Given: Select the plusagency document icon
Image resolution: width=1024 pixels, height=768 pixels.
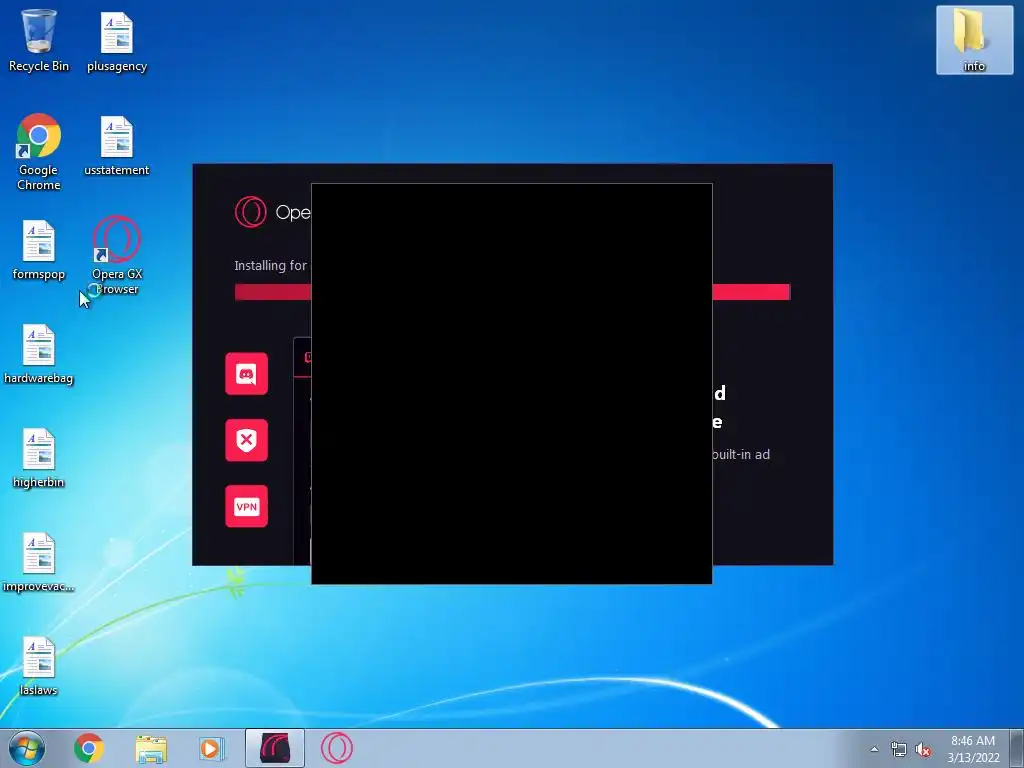Looking at the screenshot, I should tap(117, 40).
